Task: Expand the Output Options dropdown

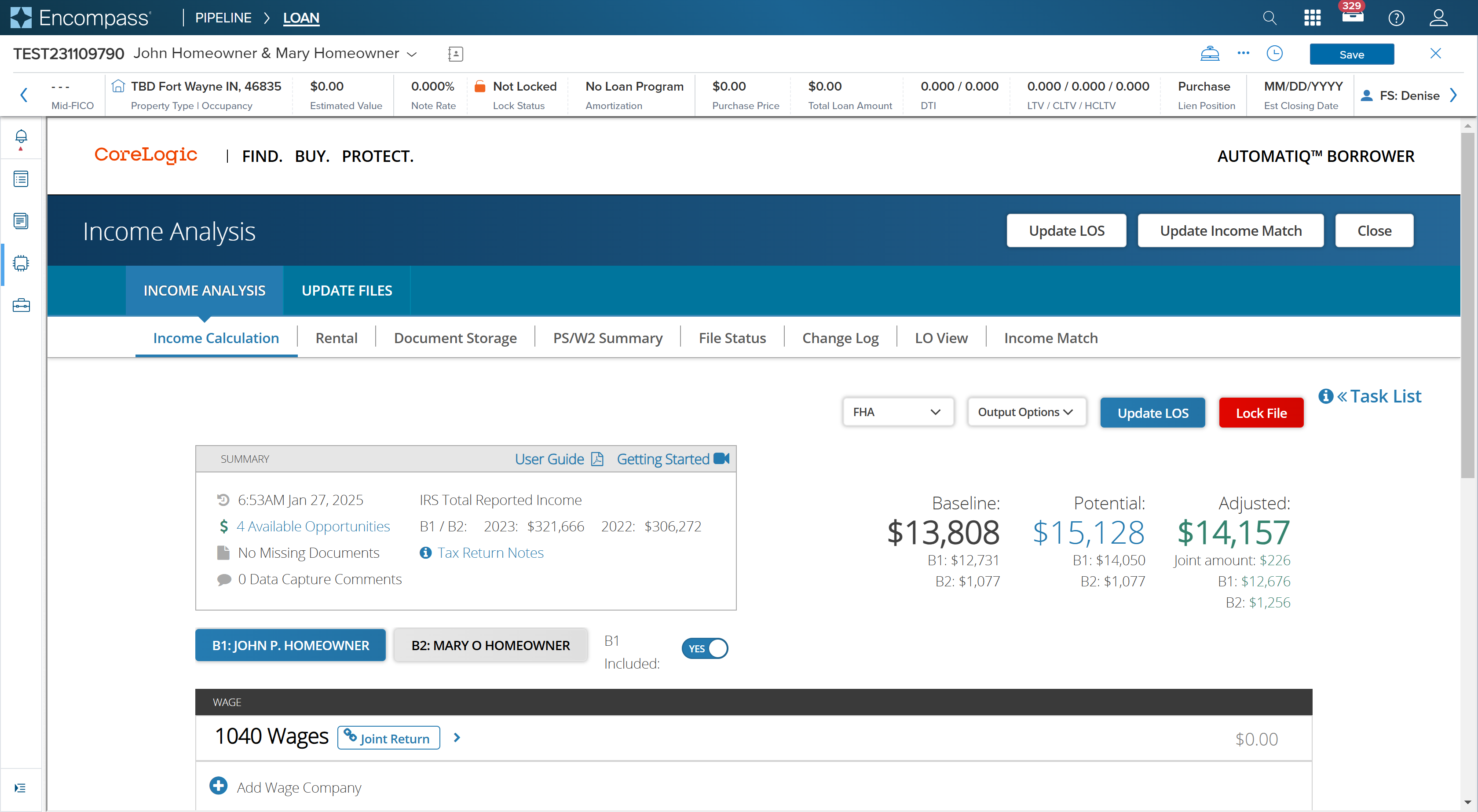Action: point(1026,412)
